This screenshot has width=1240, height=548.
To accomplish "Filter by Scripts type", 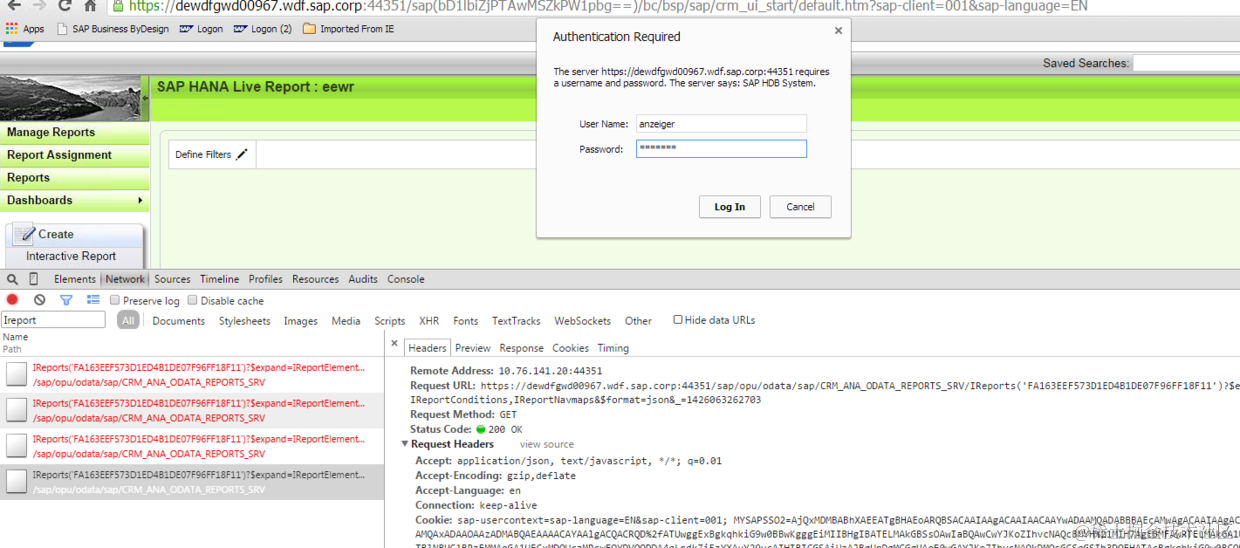I will coord(390,321).
